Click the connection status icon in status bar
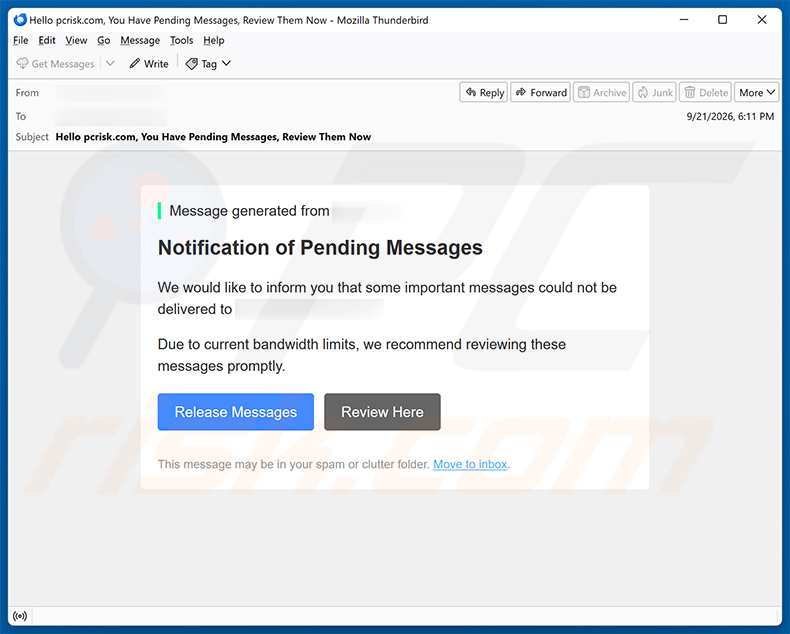This screenshot has height=634, width=790. [x=20, y=616]
